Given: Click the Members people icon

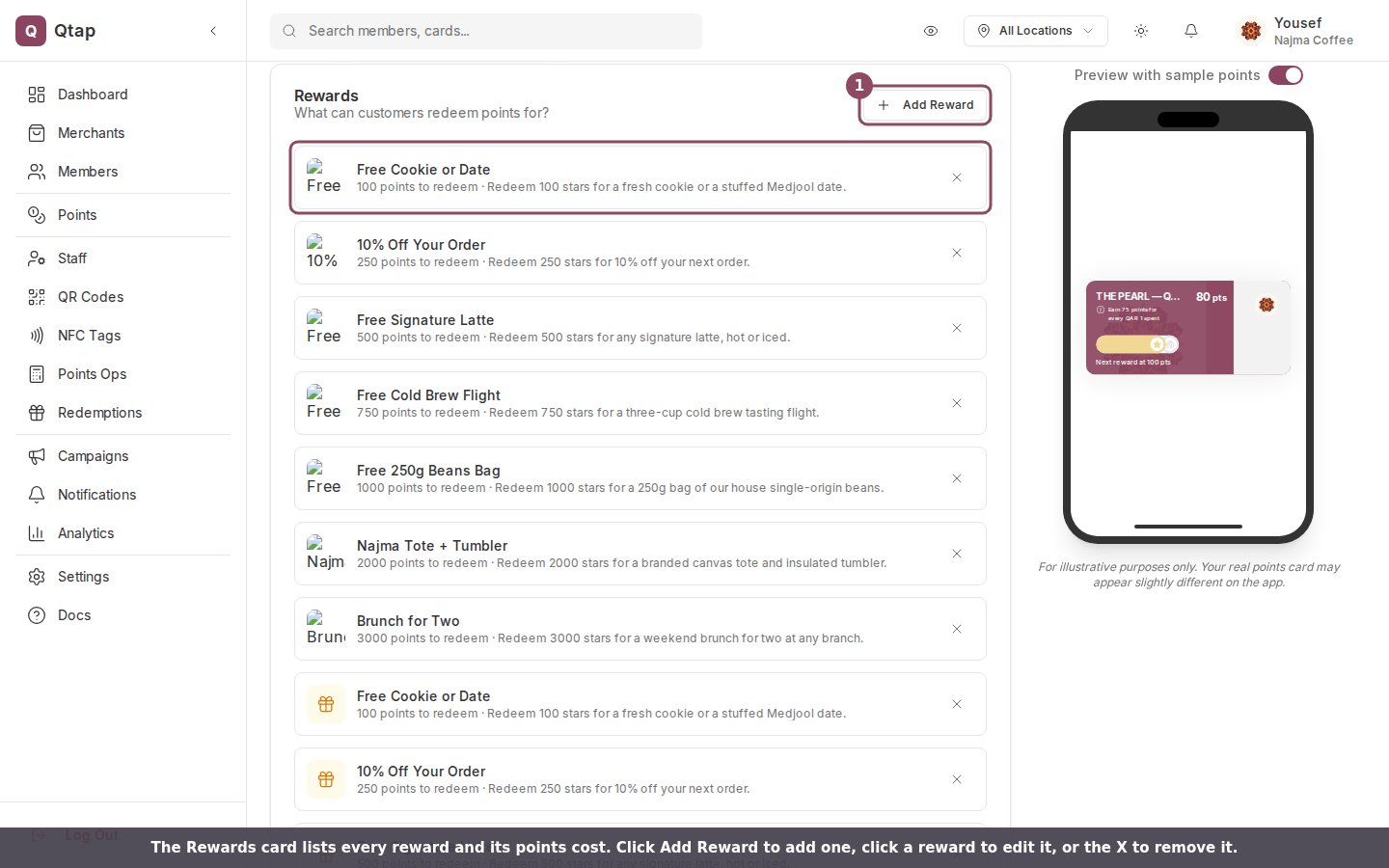Looking at the screenshot, I should click(37, 172).
